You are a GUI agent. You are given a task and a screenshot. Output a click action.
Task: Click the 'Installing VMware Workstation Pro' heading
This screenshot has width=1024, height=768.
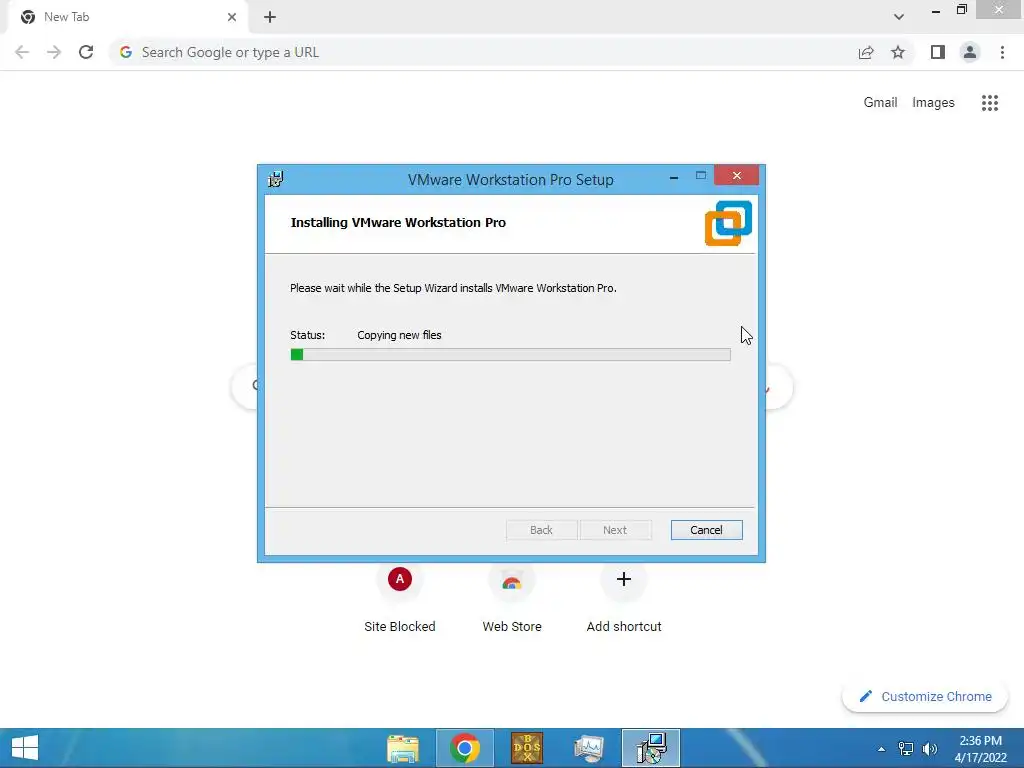pyautogui.click(x=398, y=223)
